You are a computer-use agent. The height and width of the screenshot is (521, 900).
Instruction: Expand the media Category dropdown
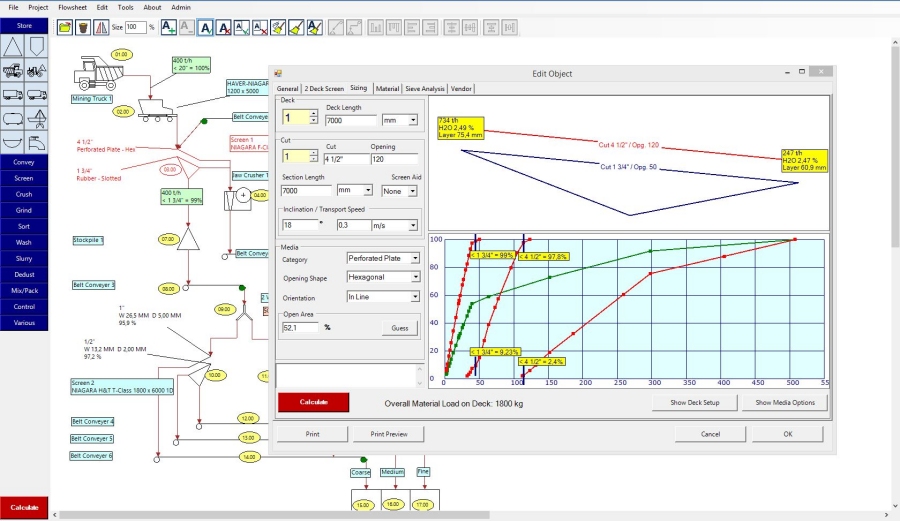click(x=415, y=258)
